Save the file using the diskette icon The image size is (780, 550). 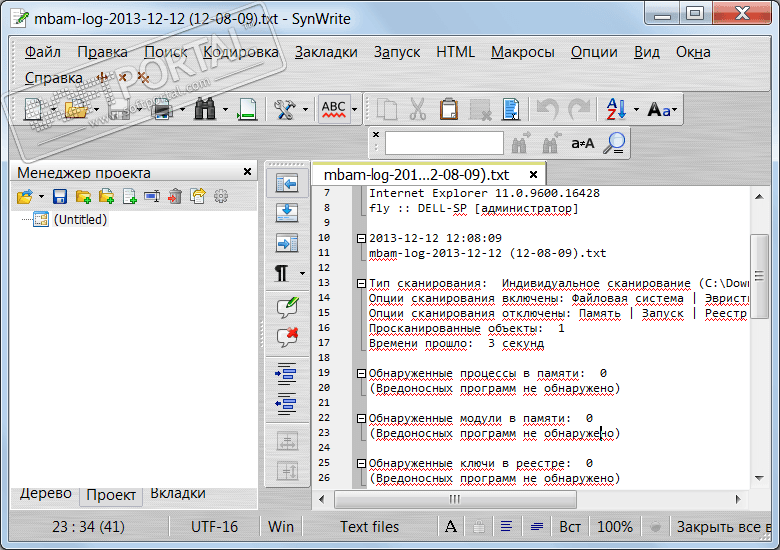click(119, 109)
